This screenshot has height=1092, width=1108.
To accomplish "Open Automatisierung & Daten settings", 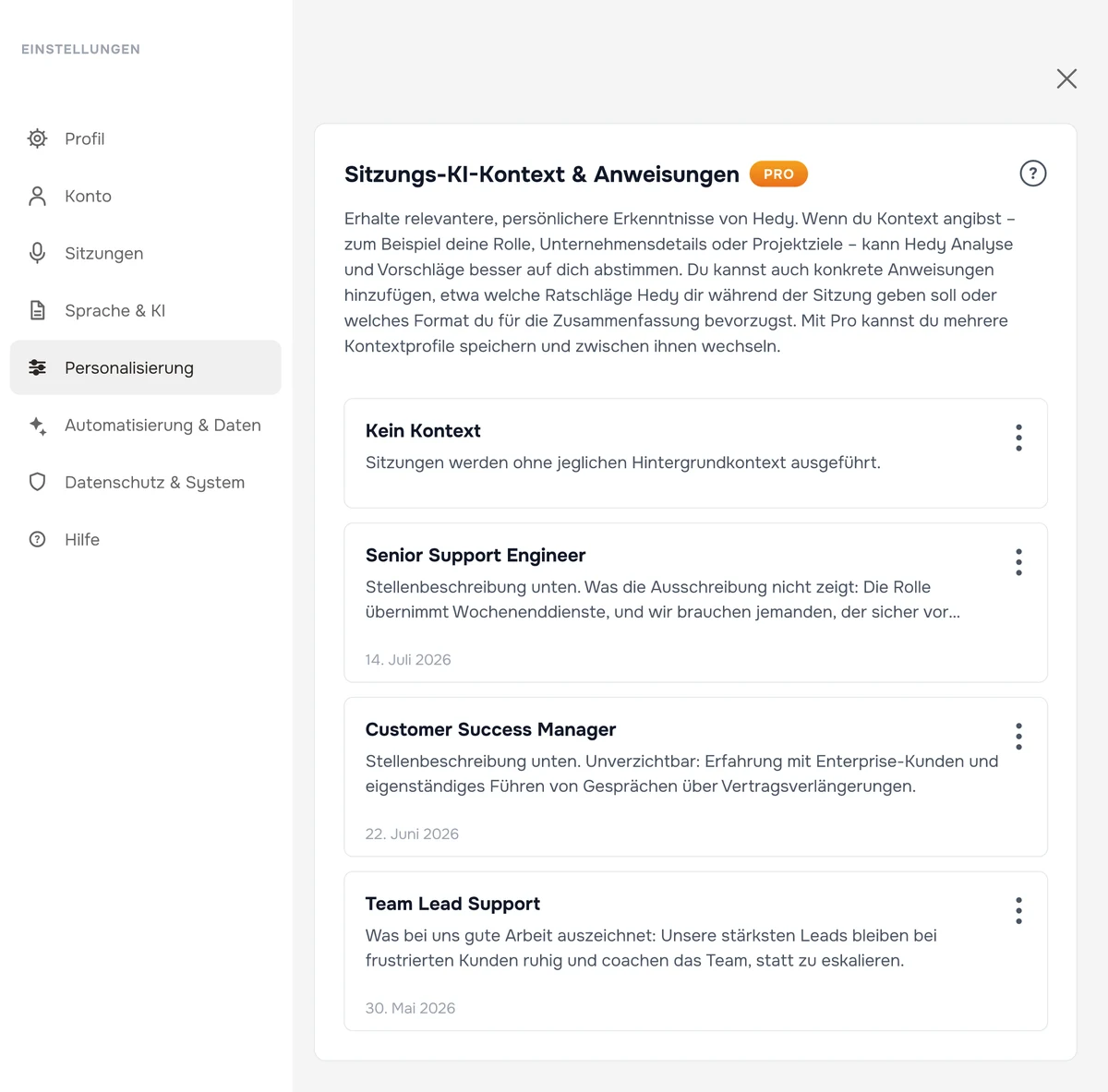I will pyautogui.click(x=145, y=426).
